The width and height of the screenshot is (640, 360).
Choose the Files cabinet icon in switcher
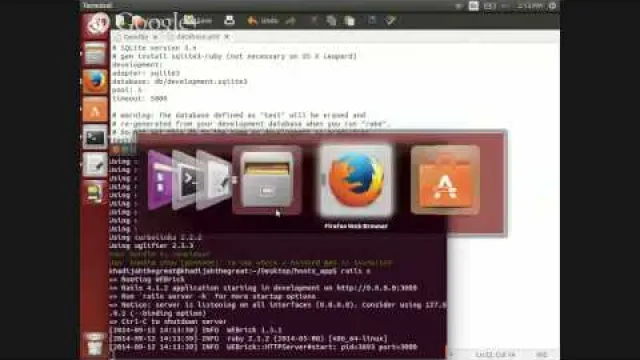tap(267, 180)
